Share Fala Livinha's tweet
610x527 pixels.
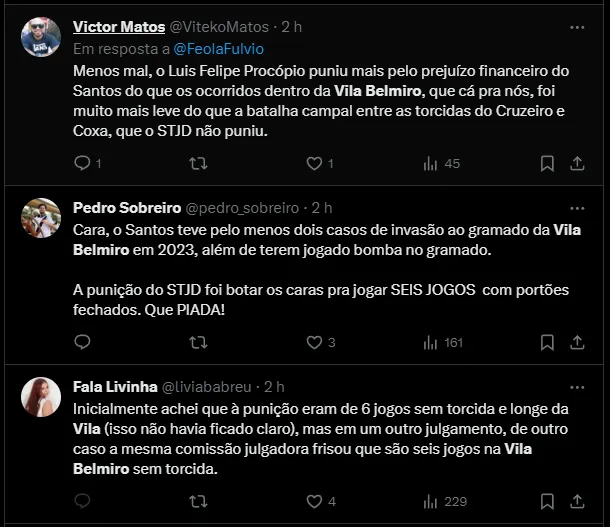coord(581,501)
